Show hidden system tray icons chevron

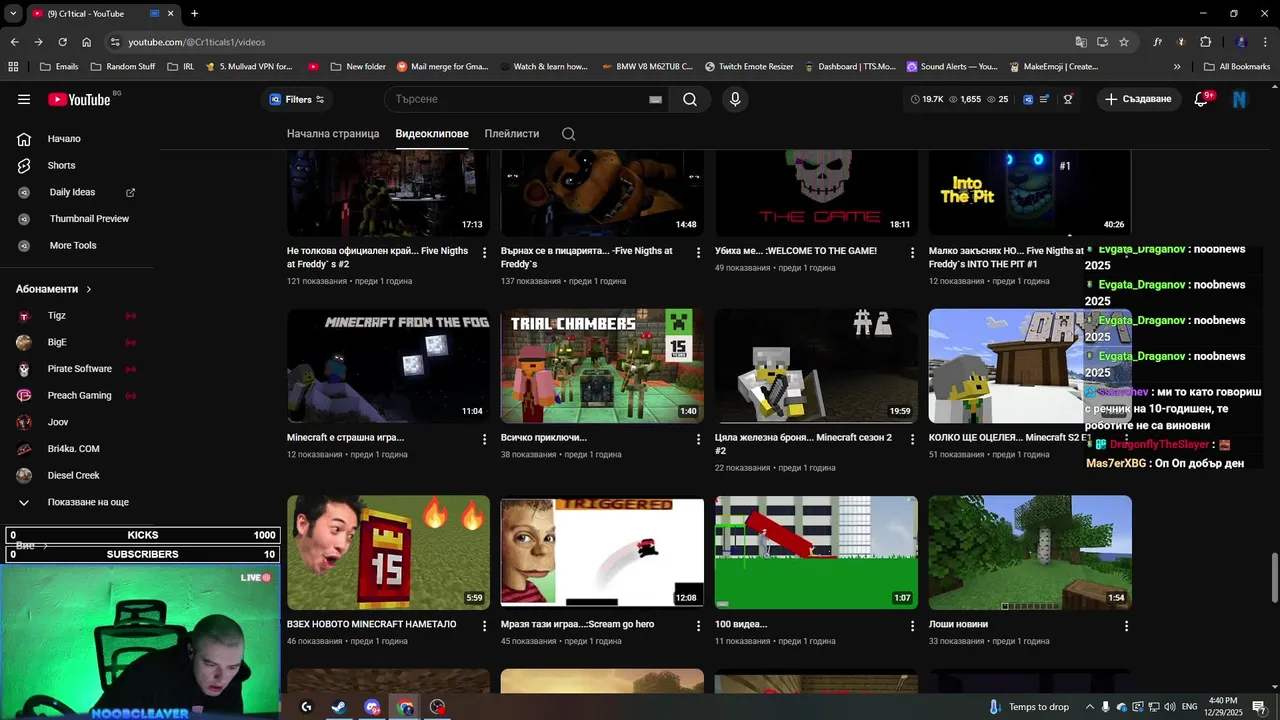tap(1090, 707)
